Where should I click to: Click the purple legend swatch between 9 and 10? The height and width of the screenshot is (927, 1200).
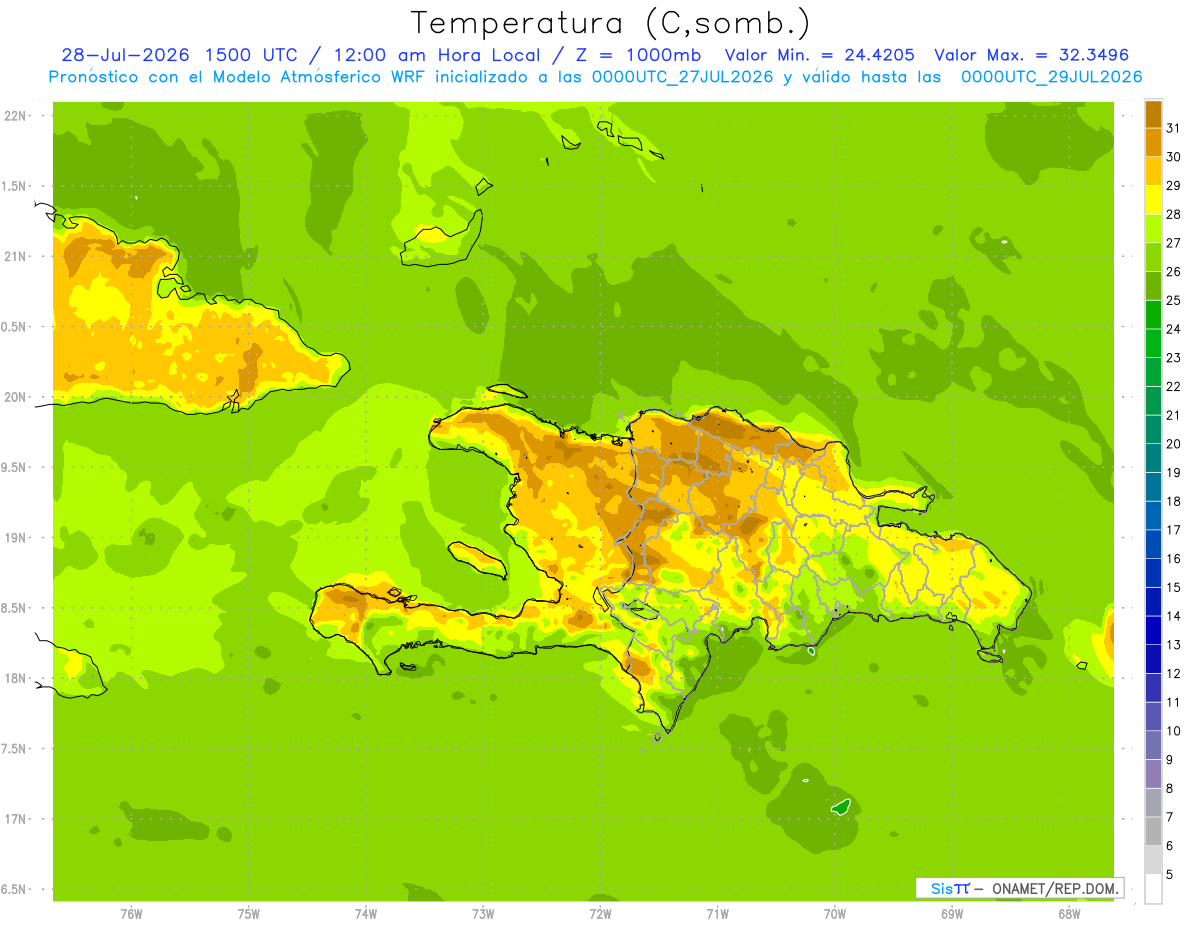1154,745
